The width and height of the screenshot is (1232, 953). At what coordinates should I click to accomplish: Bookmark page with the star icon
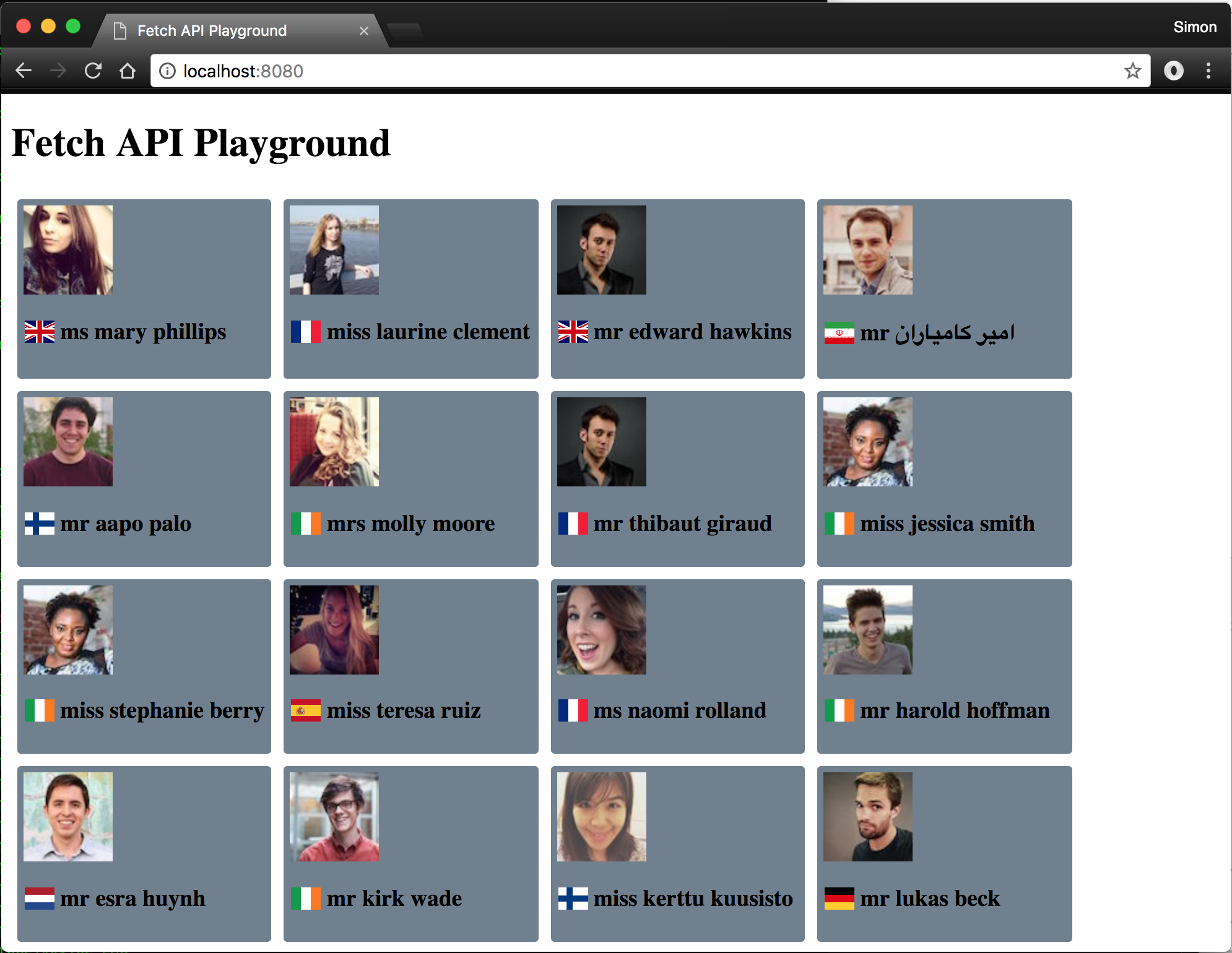[x=1132, y=71]
